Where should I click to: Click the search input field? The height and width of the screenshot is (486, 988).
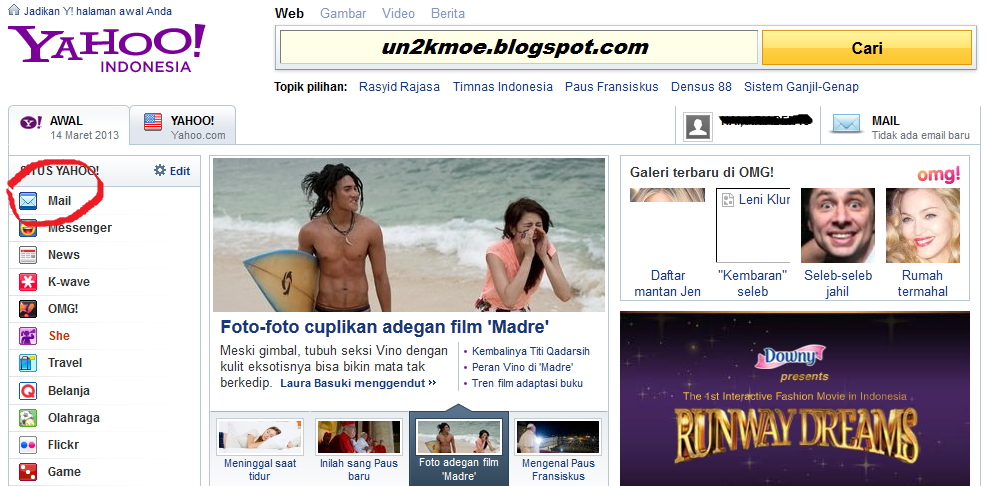(519, 48)
